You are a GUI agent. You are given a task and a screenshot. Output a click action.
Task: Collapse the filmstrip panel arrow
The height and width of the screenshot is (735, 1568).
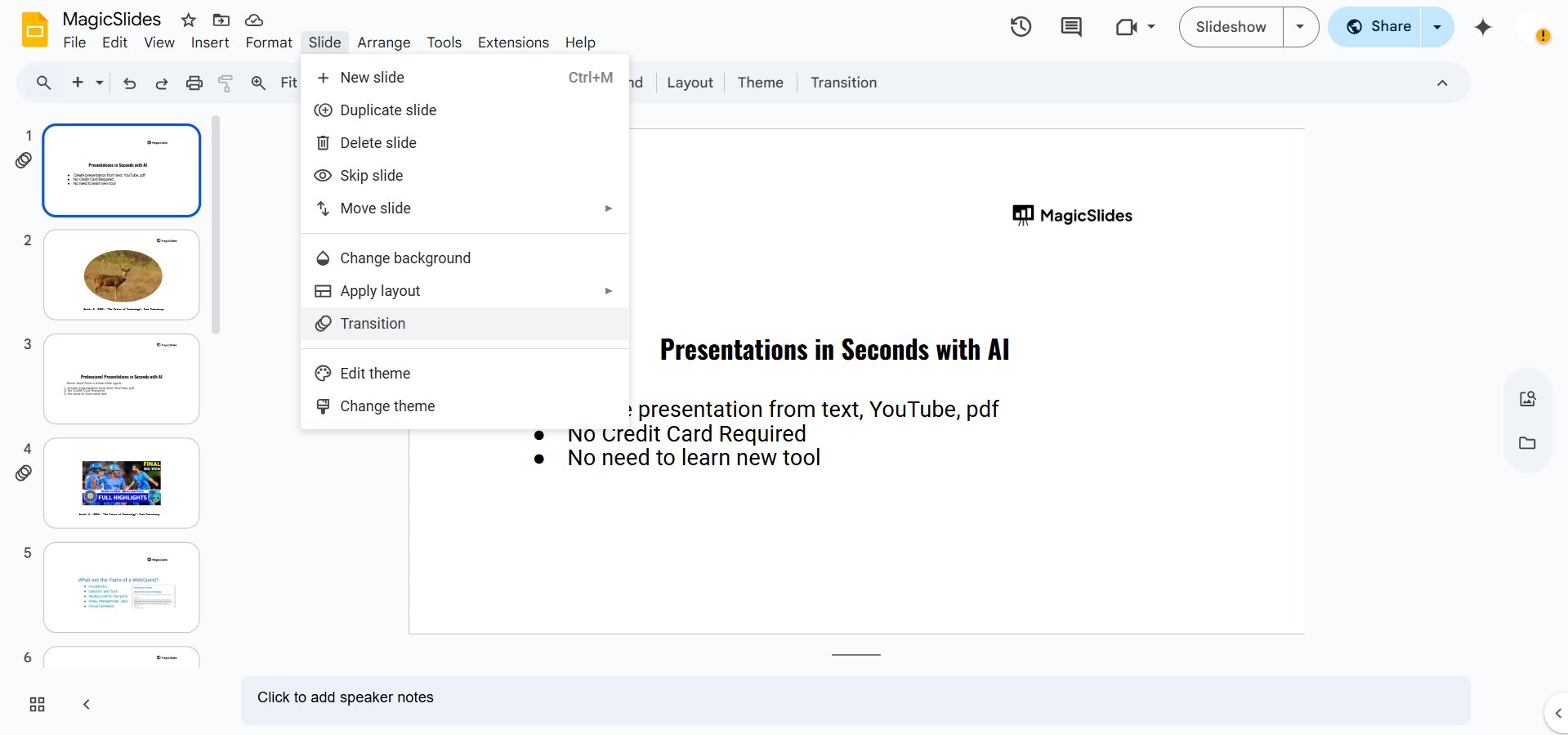tap(87, 704)
